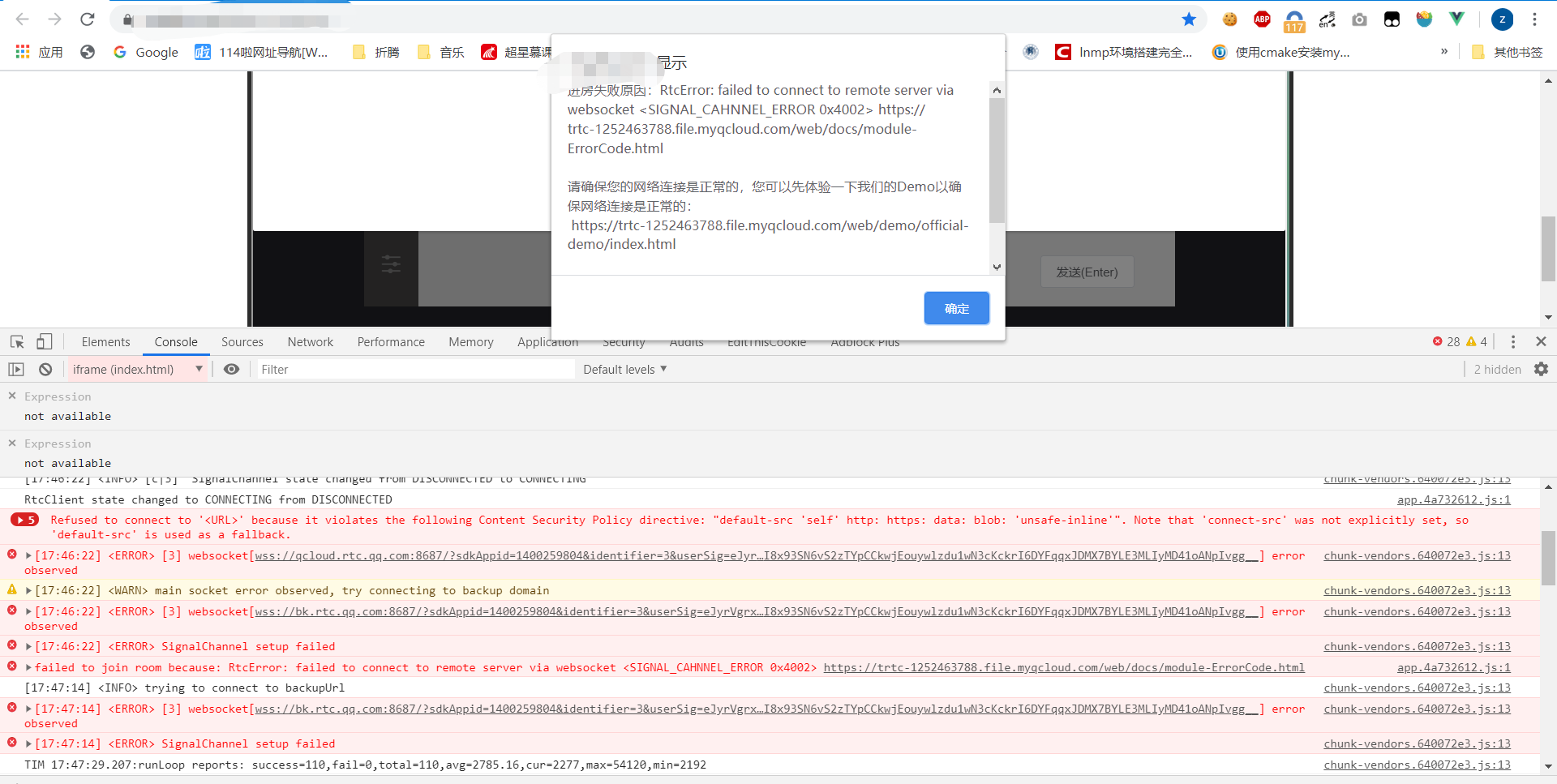Image resolution: width=1557 pixels, height=784 pixels.
Task: Open the iframe (index.html) context dropdown
Action: coord(136,369)
